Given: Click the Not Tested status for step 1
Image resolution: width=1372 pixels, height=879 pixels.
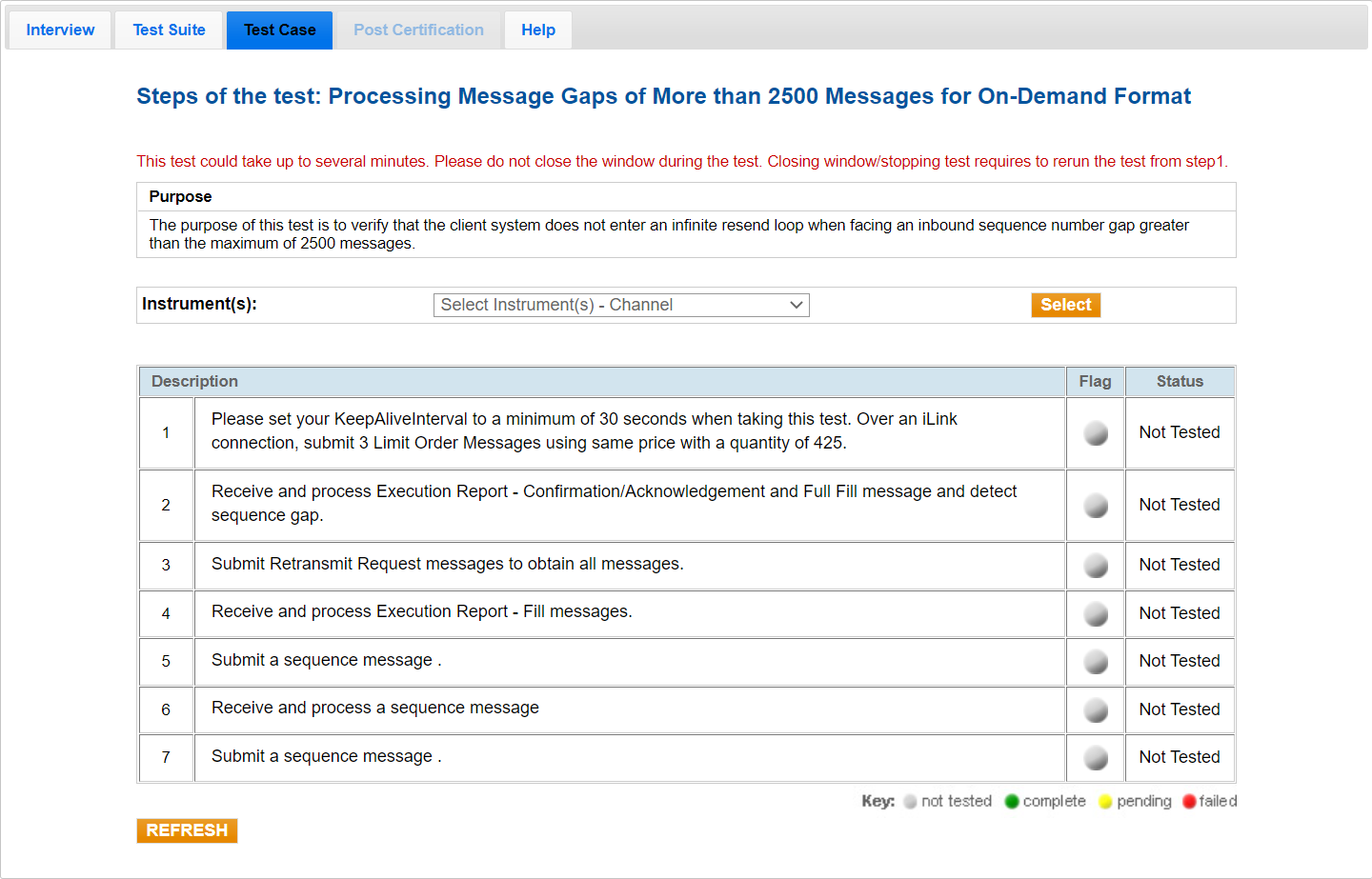Looking at the screenshot, I should [1179, 432].
